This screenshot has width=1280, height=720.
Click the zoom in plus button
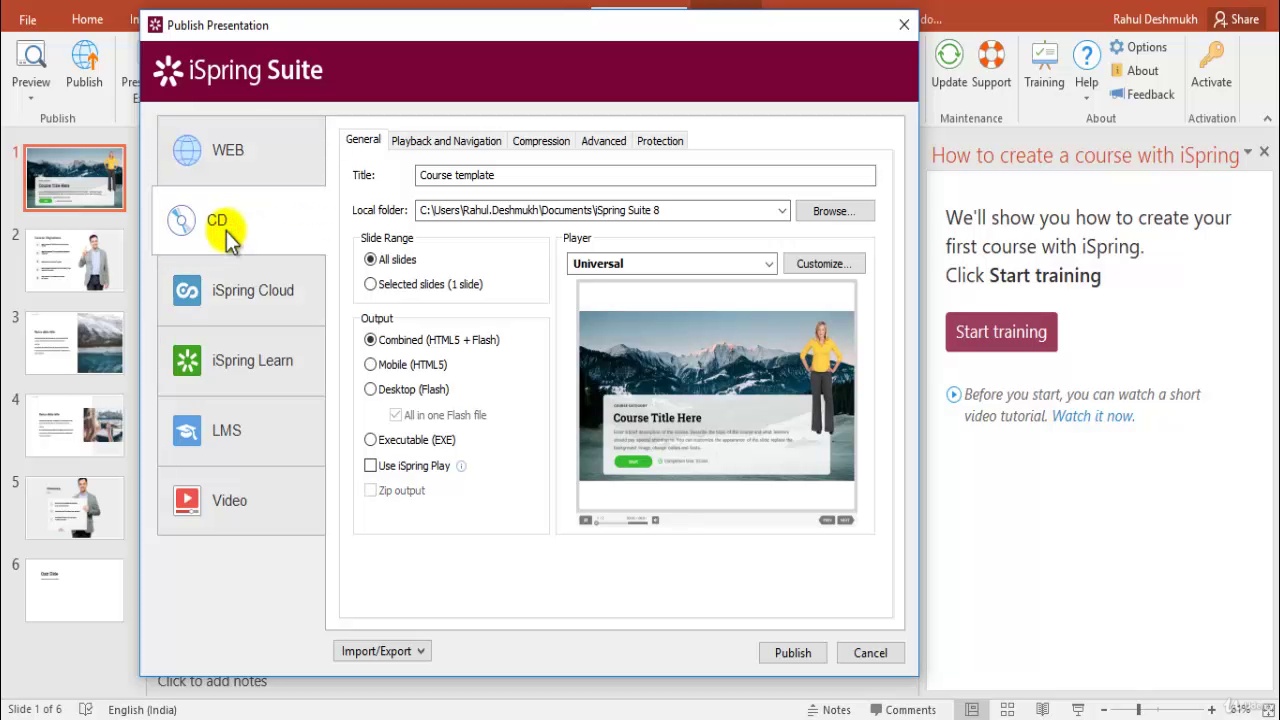[1211, 710]
